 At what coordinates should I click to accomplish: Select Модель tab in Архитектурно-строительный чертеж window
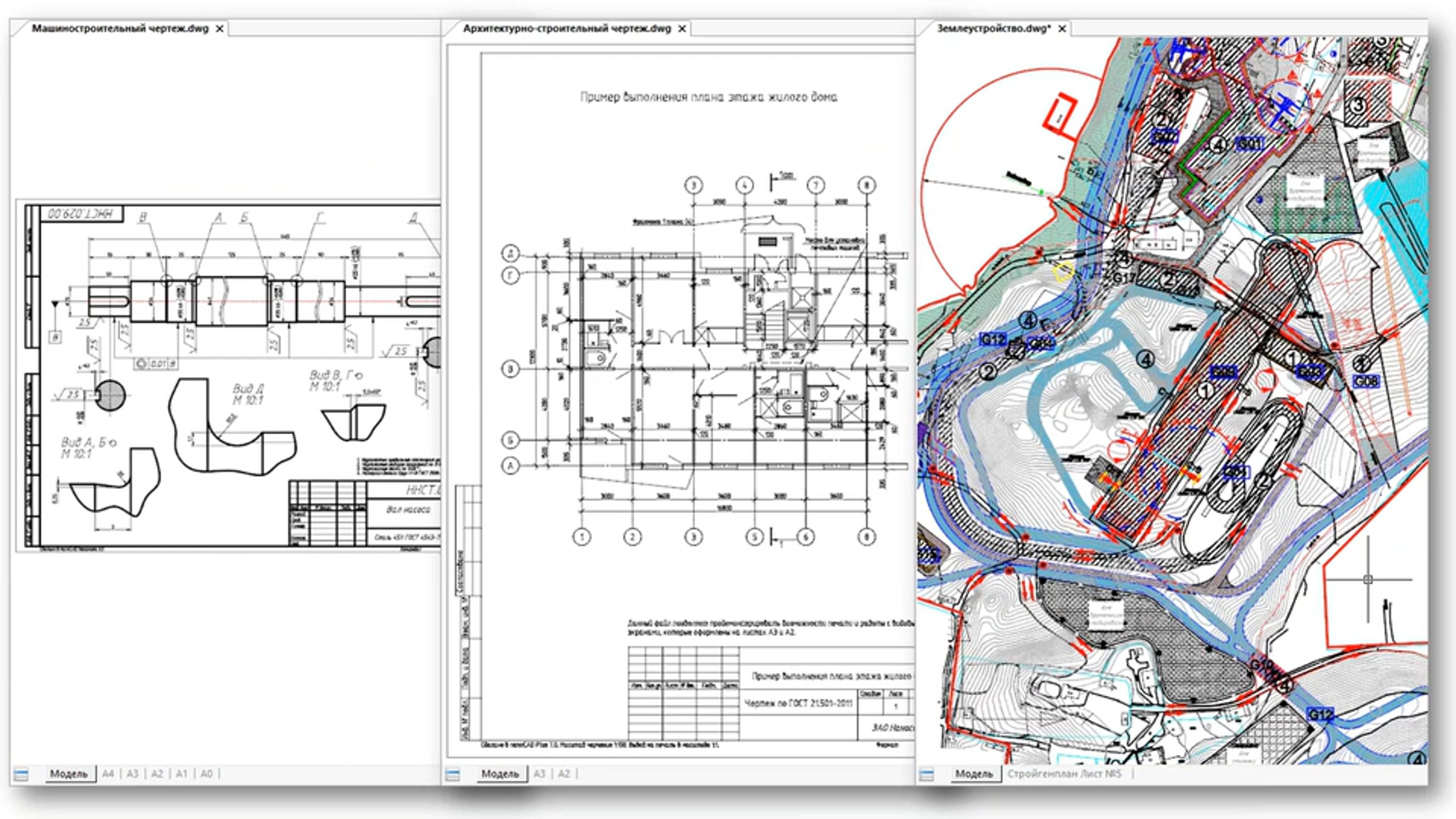point(500,774)
